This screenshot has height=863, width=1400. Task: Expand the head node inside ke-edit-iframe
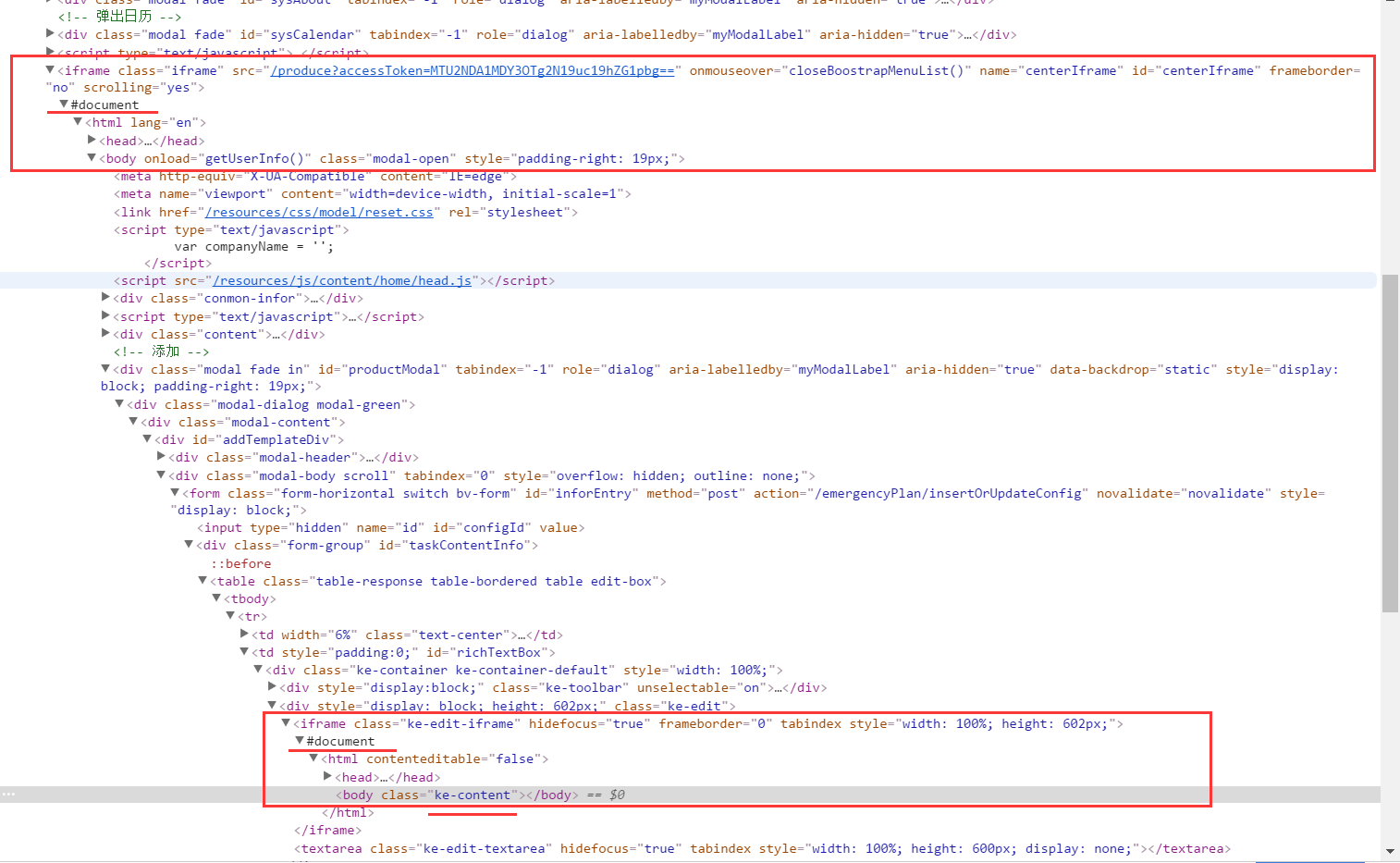[327, 776]
